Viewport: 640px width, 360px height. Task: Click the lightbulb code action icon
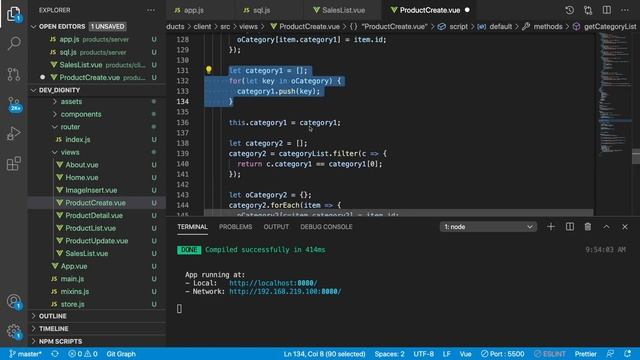tap(209, 70)
